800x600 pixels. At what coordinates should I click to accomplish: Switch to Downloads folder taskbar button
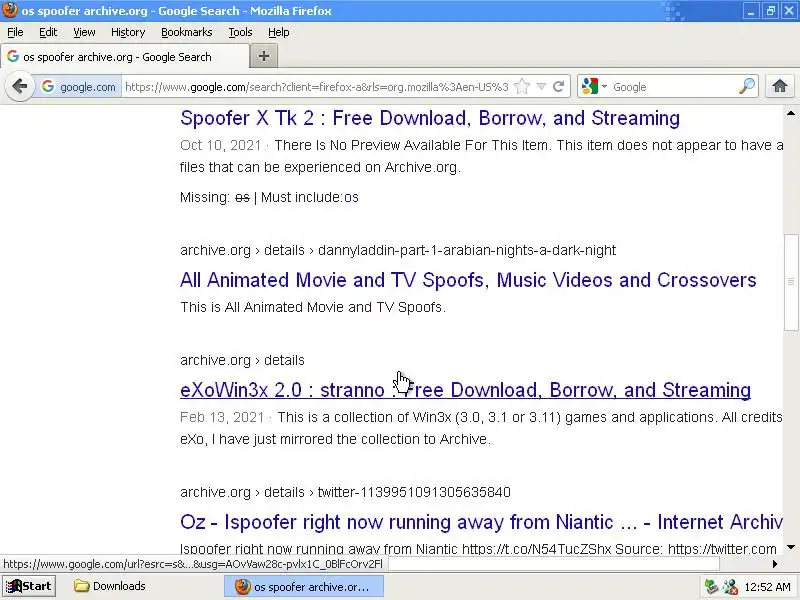[110, 586]
